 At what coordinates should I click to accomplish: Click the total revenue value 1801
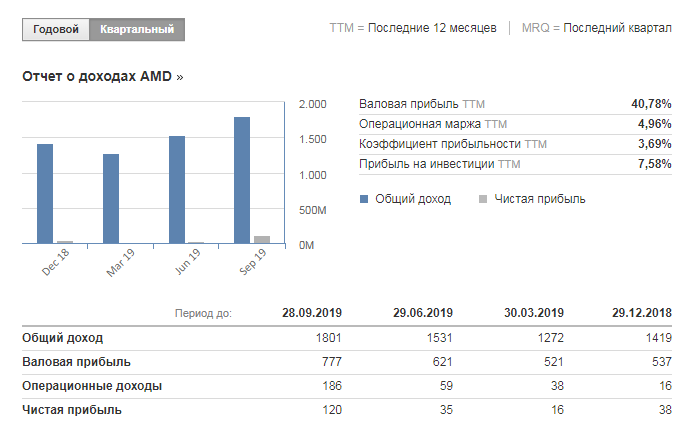tap(328, 338)
